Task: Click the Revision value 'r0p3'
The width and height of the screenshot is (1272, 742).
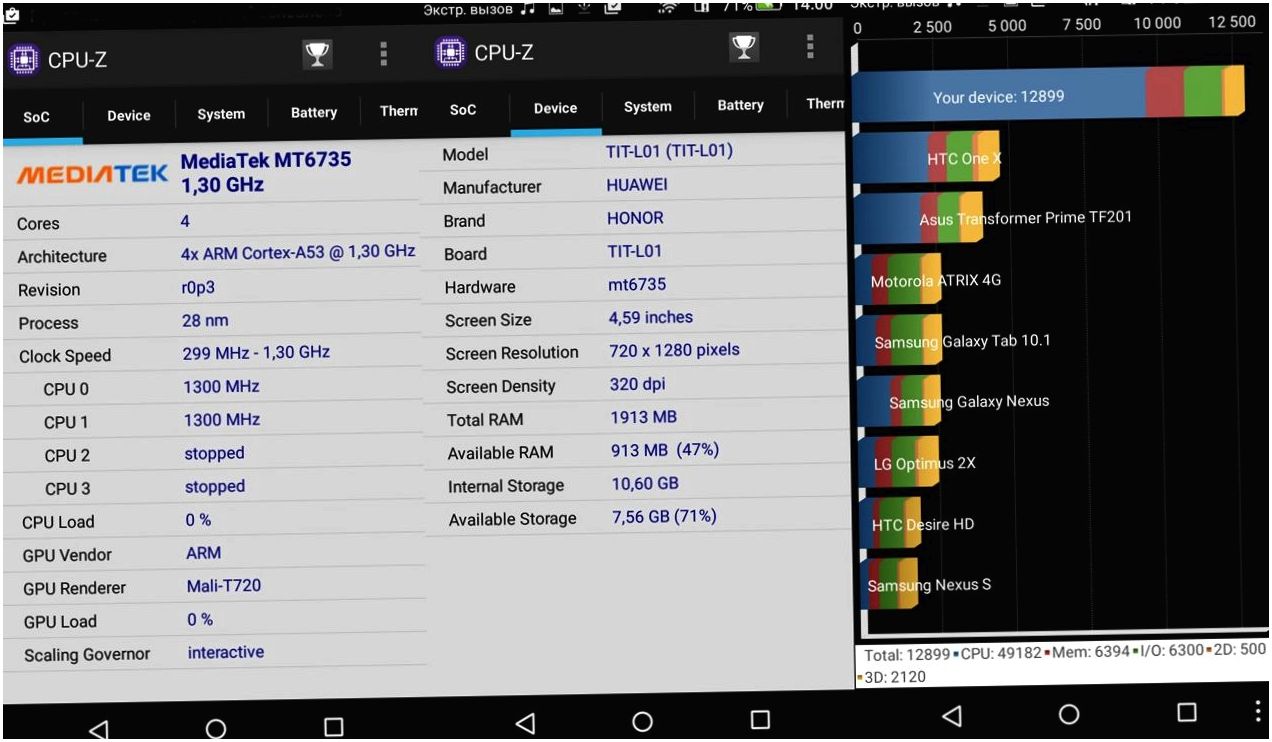Action: click(198, 287)
